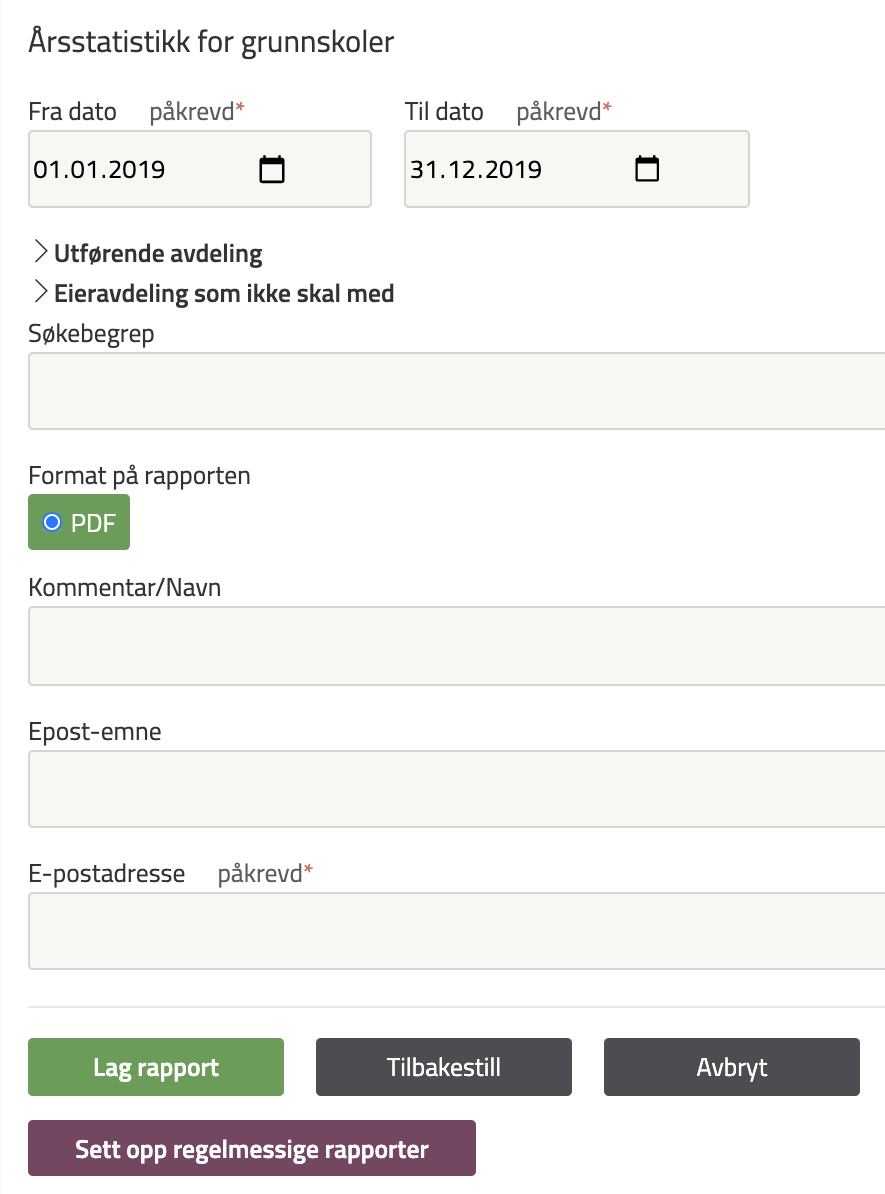Open the Fra dato calendar picker

point(272,170)
